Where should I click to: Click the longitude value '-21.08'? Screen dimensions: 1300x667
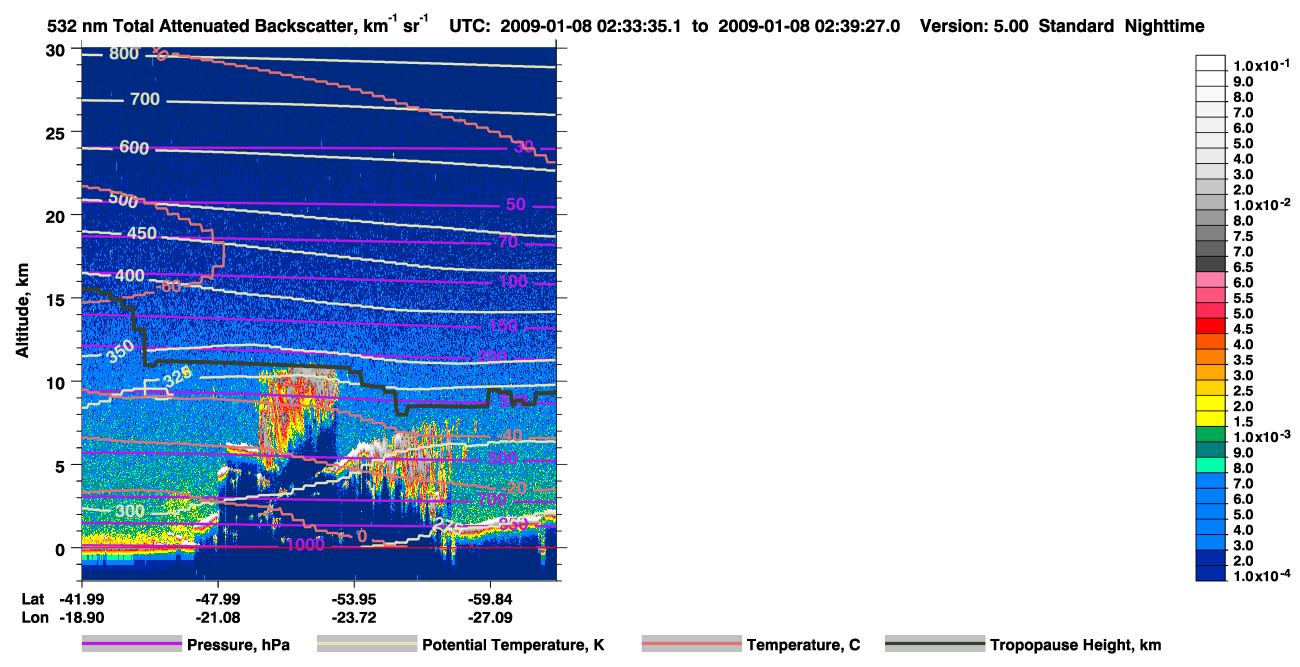217,617
